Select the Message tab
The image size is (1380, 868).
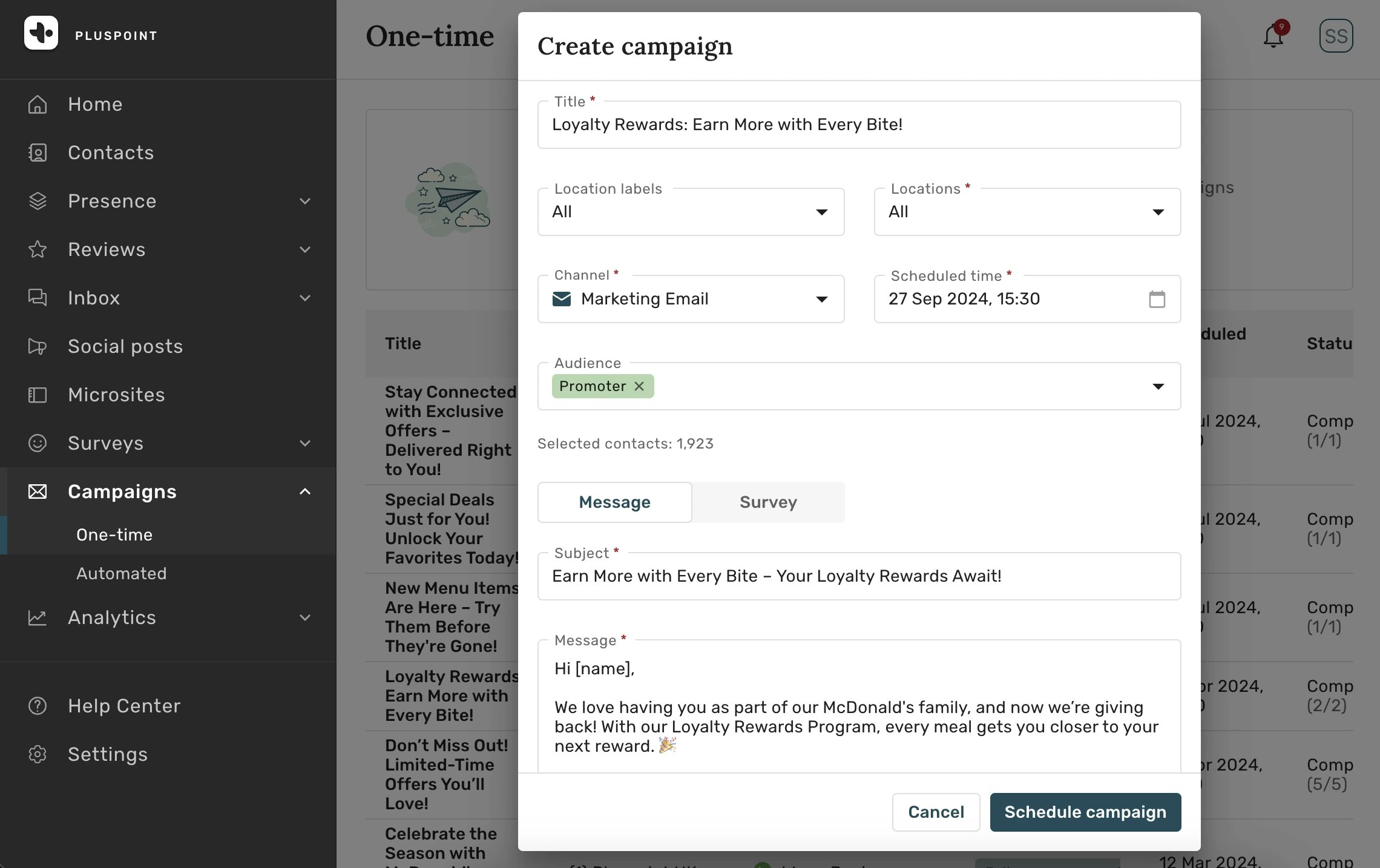coord(614,502)
